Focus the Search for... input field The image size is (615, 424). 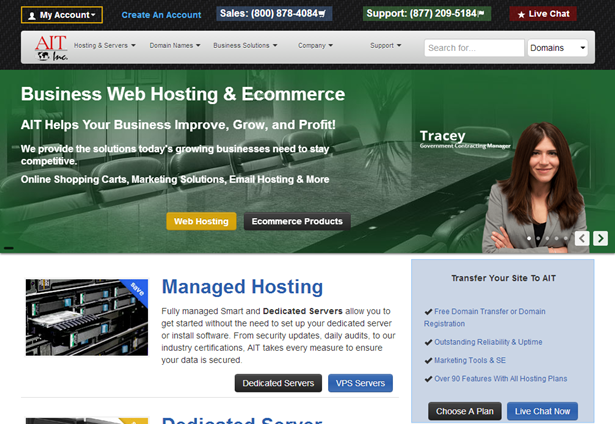[474, 48]
